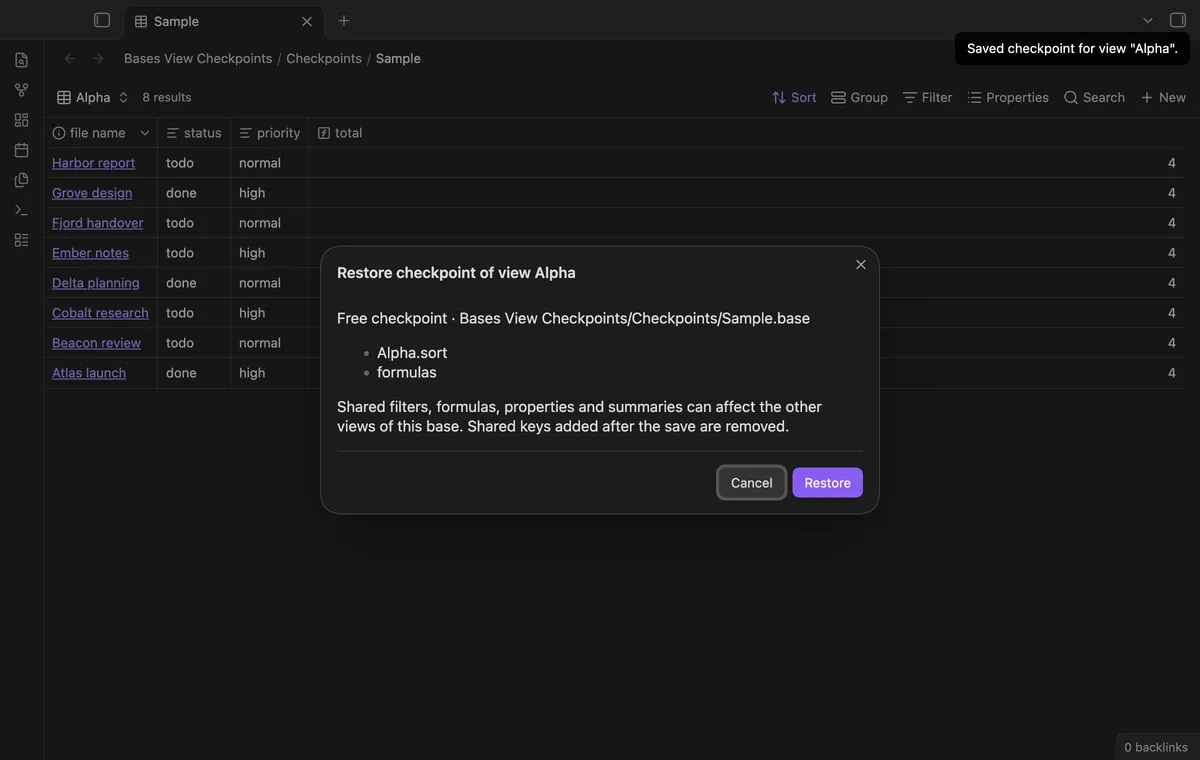The height and width of the screenshot is (760, 1200).
Task: Open Bases View Checkpoints breadcrumb
Action: coord(198,58)
